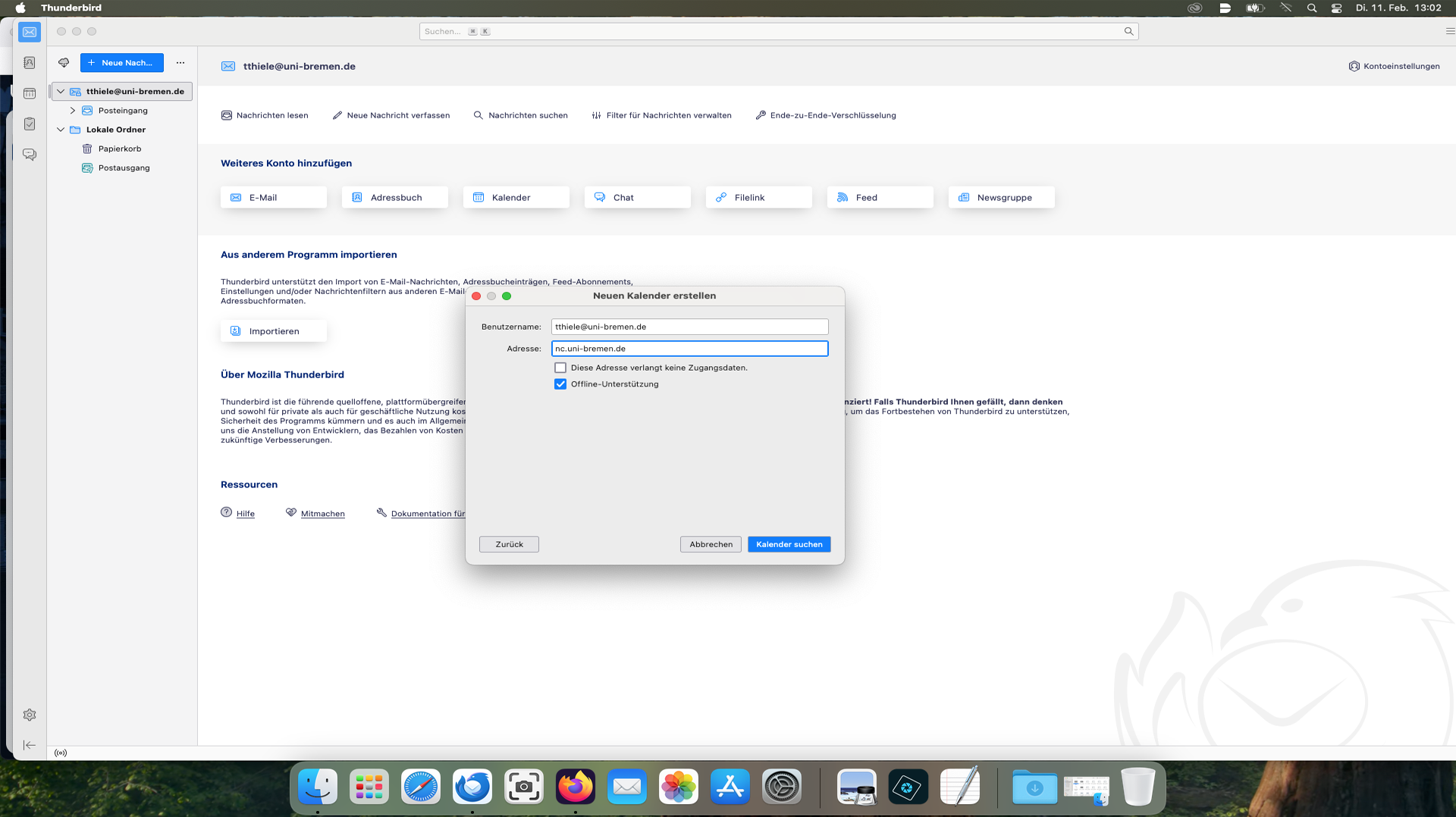
Task: Open the Tasks view in left sidebar
Action: [x=30, y=124]
